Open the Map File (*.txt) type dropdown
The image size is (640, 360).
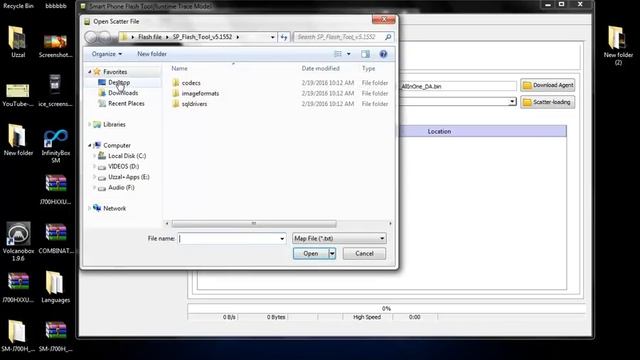click(x=339, y=238)
